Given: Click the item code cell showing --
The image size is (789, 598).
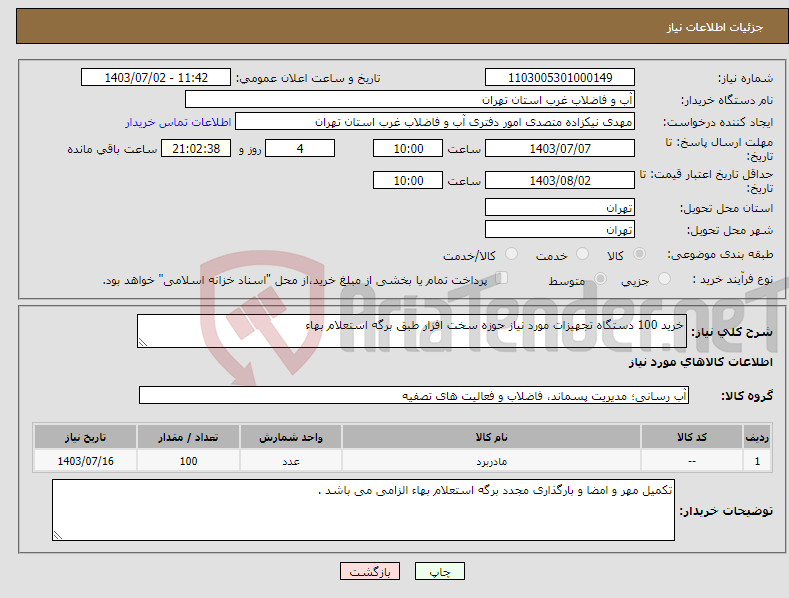Looking at the screenshot, I should point(692,461).
